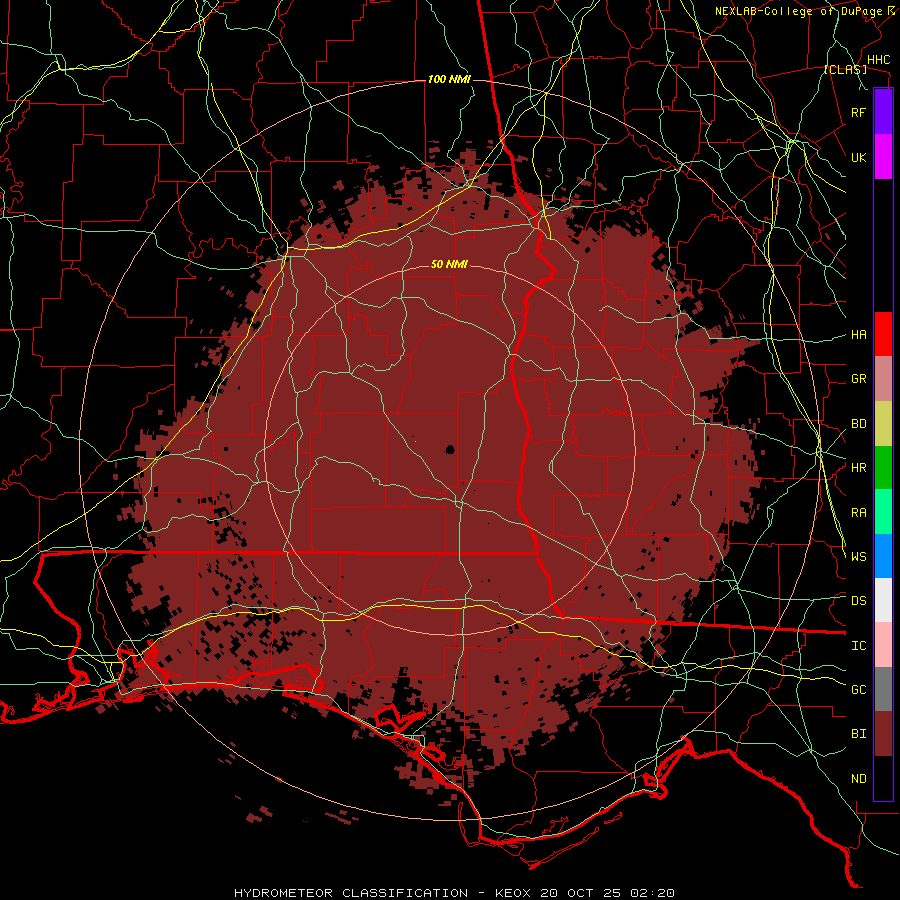Image resolution: width=900 pixels, height=900 pixels.
Task: Click the 100 NMI range ring label
Action: (x=449, y=79)
